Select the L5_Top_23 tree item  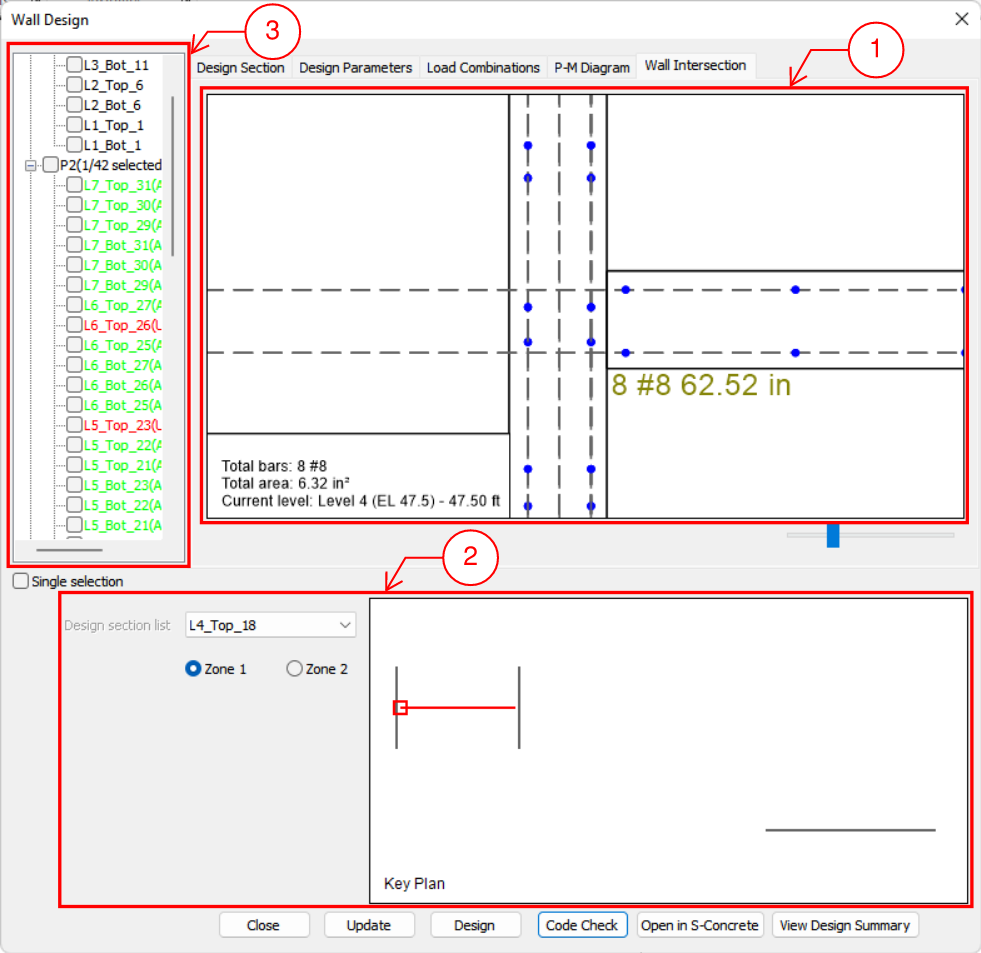pyautogui.click(x=122, y=425)
